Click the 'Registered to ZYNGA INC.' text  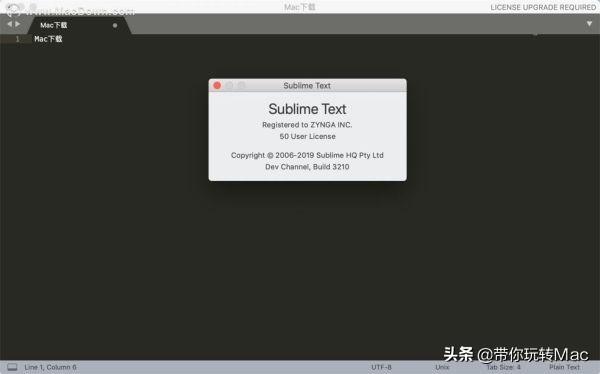coord(307,125)
